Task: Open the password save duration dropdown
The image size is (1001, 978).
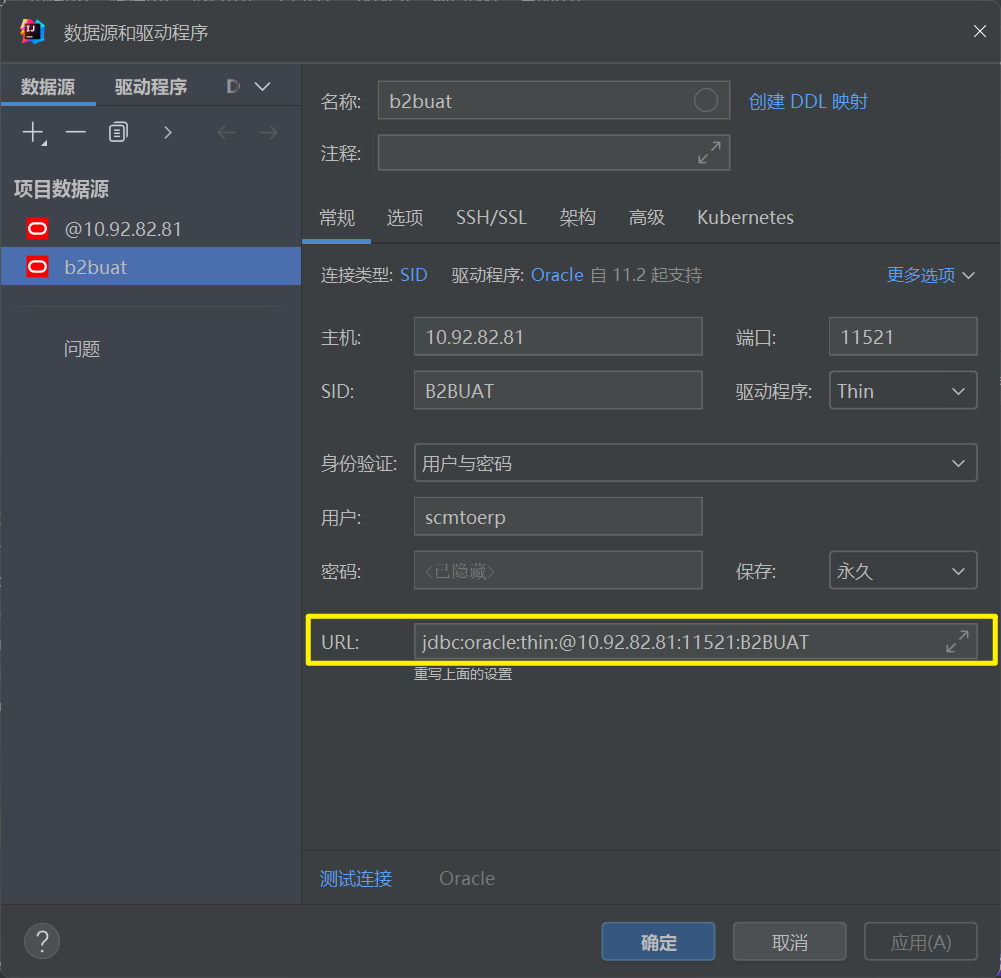Action: [902, 571]
